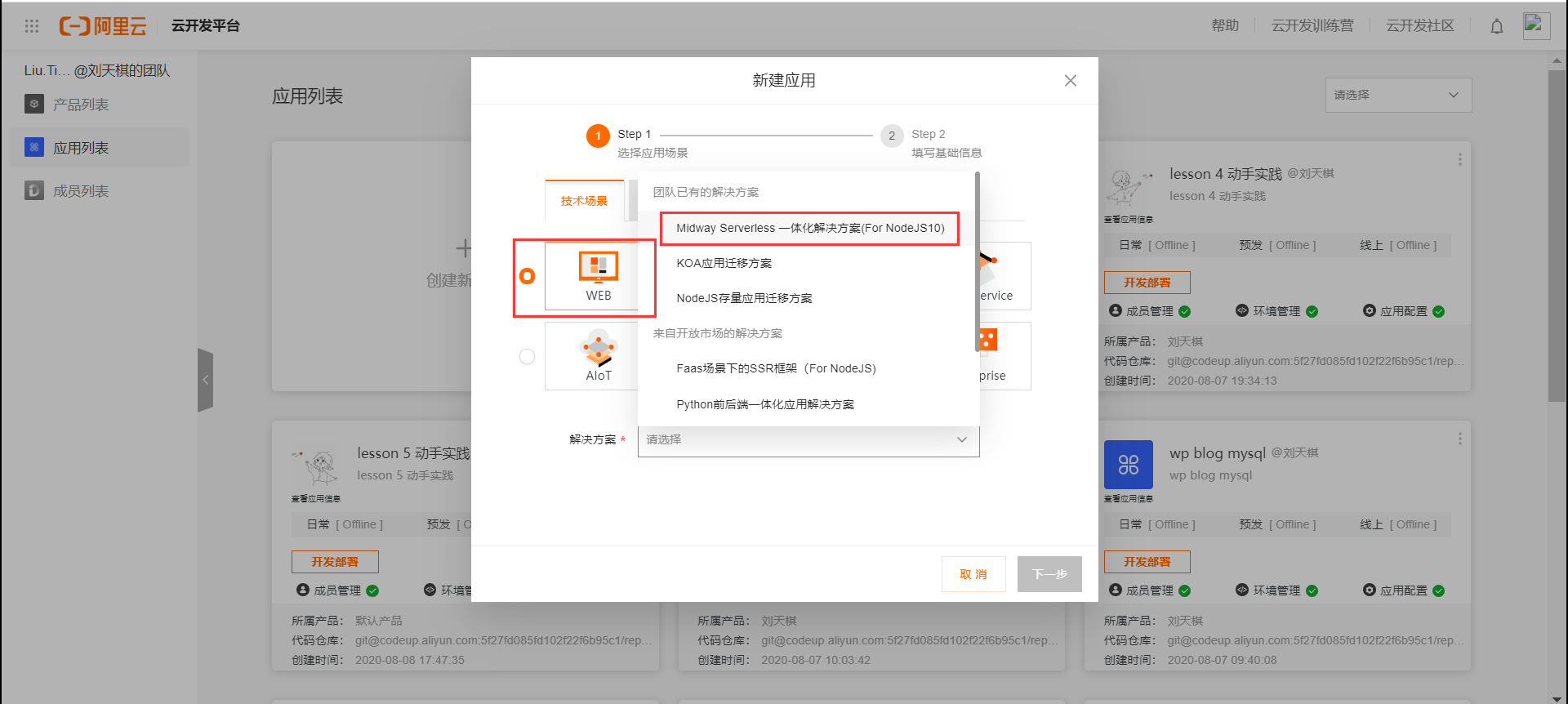This screenshot has width=1568, height=704.
Task: Collapse the sidebar with the arrow handle
Action: pyautogui.click(x=205, y=380)
